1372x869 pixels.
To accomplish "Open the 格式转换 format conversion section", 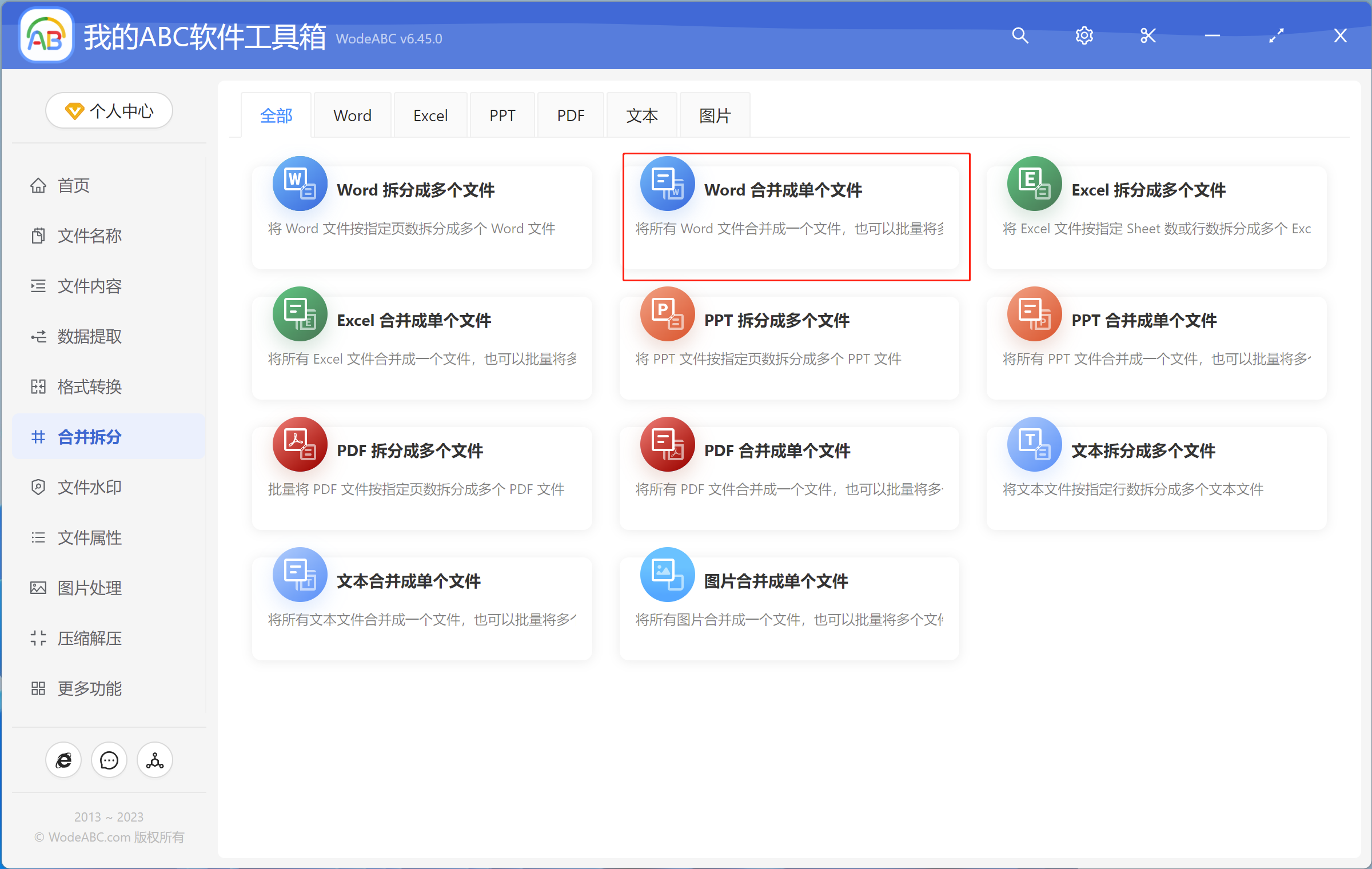I will pos(90,386).
